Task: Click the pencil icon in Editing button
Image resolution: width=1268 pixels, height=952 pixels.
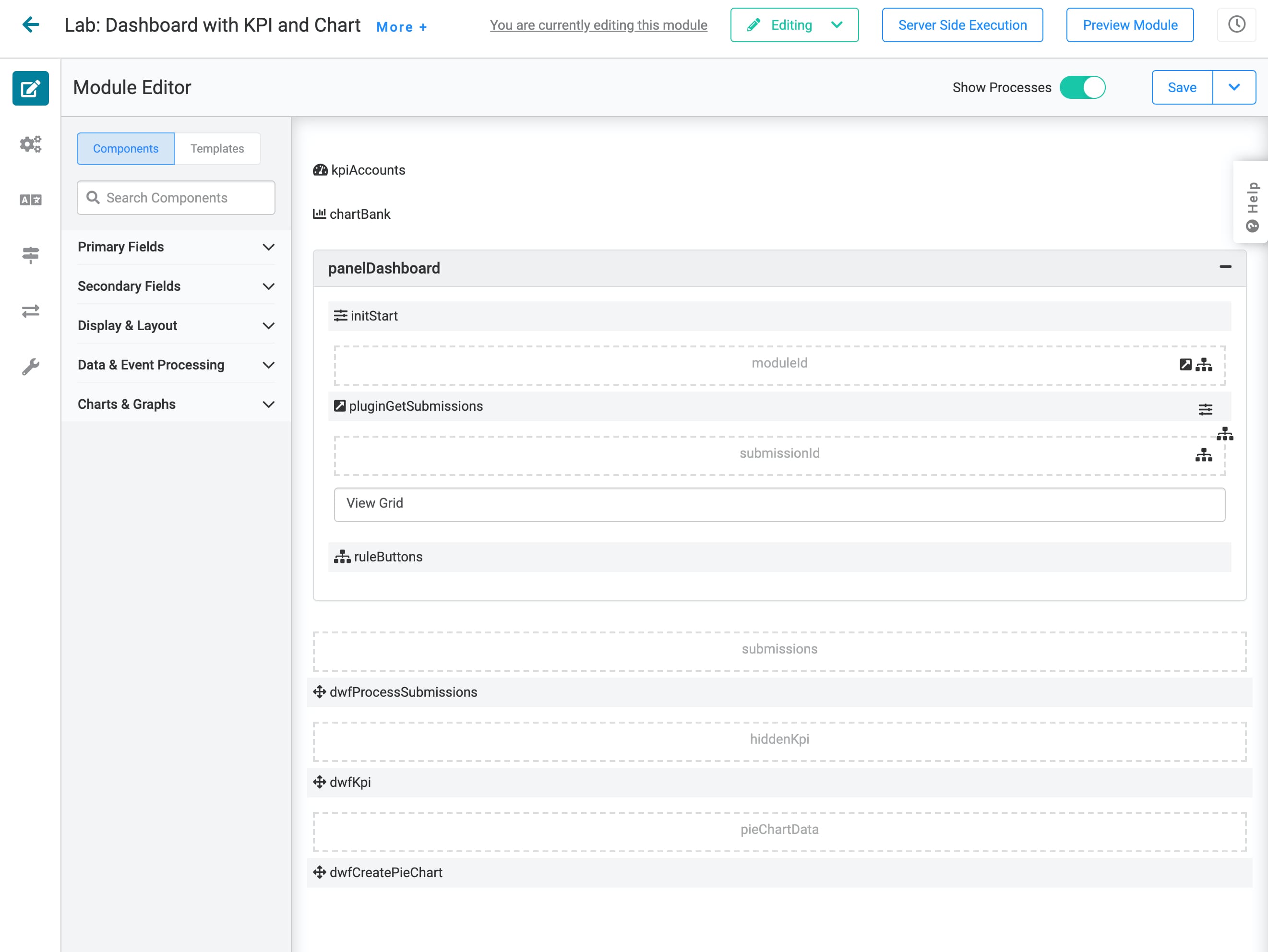Action: 754,24
